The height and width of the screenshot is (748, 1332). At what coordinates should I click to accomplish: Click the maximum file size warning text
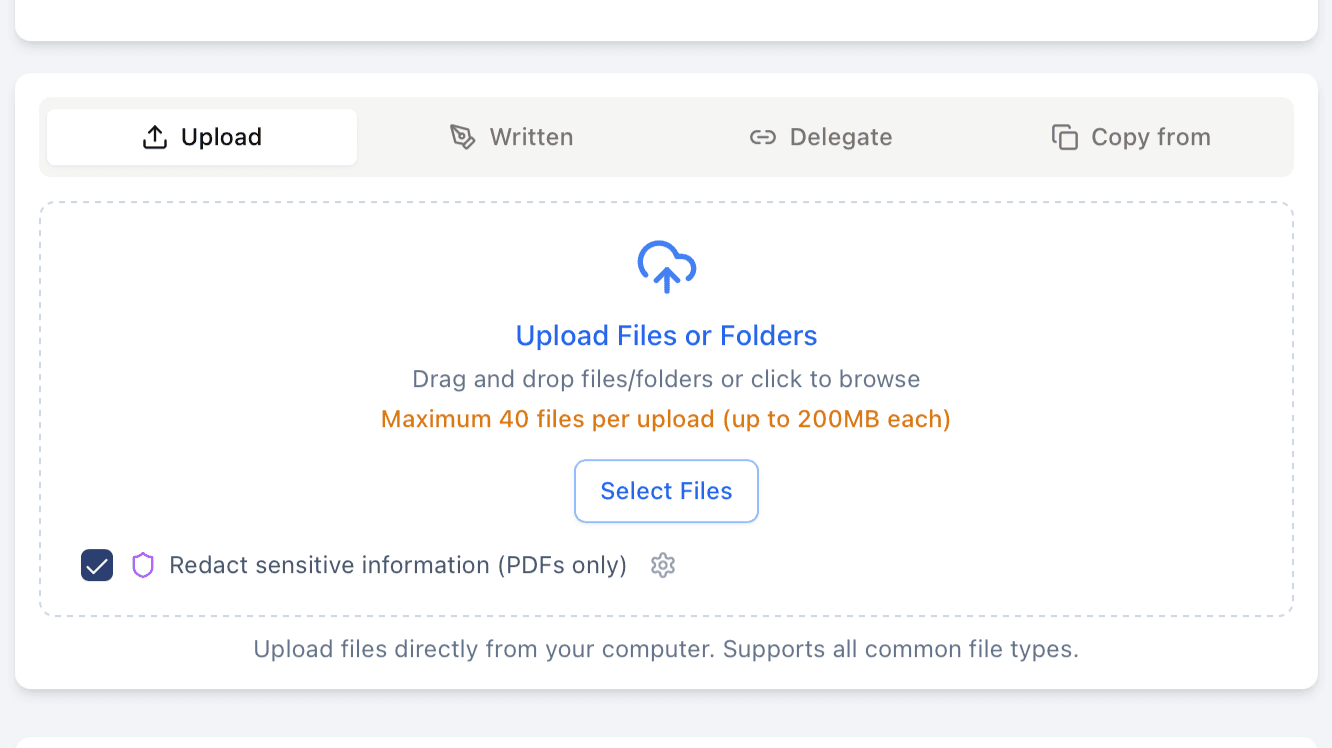point(666,418)
